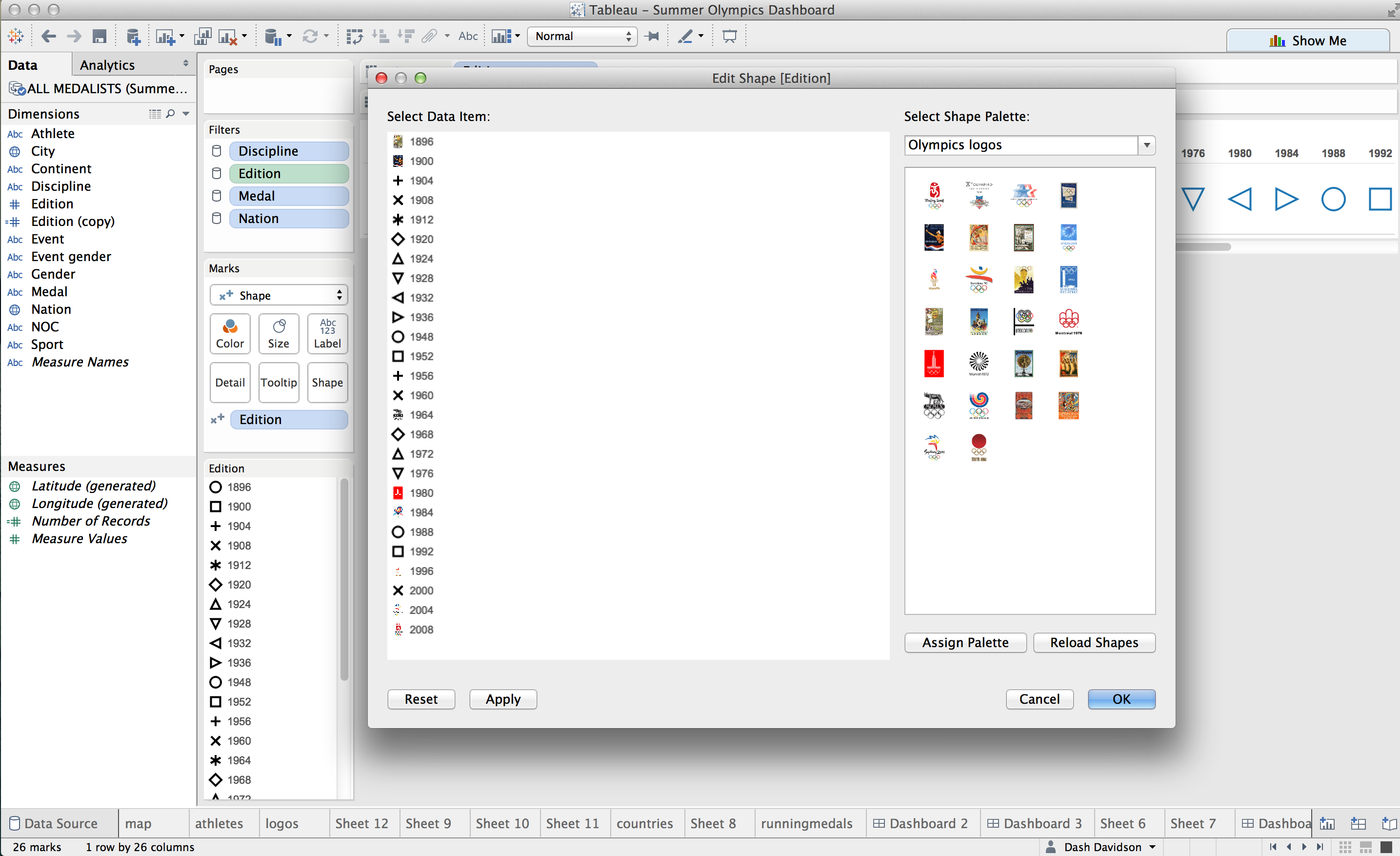Click the Swap rows and columns icon

pos(355,37)
